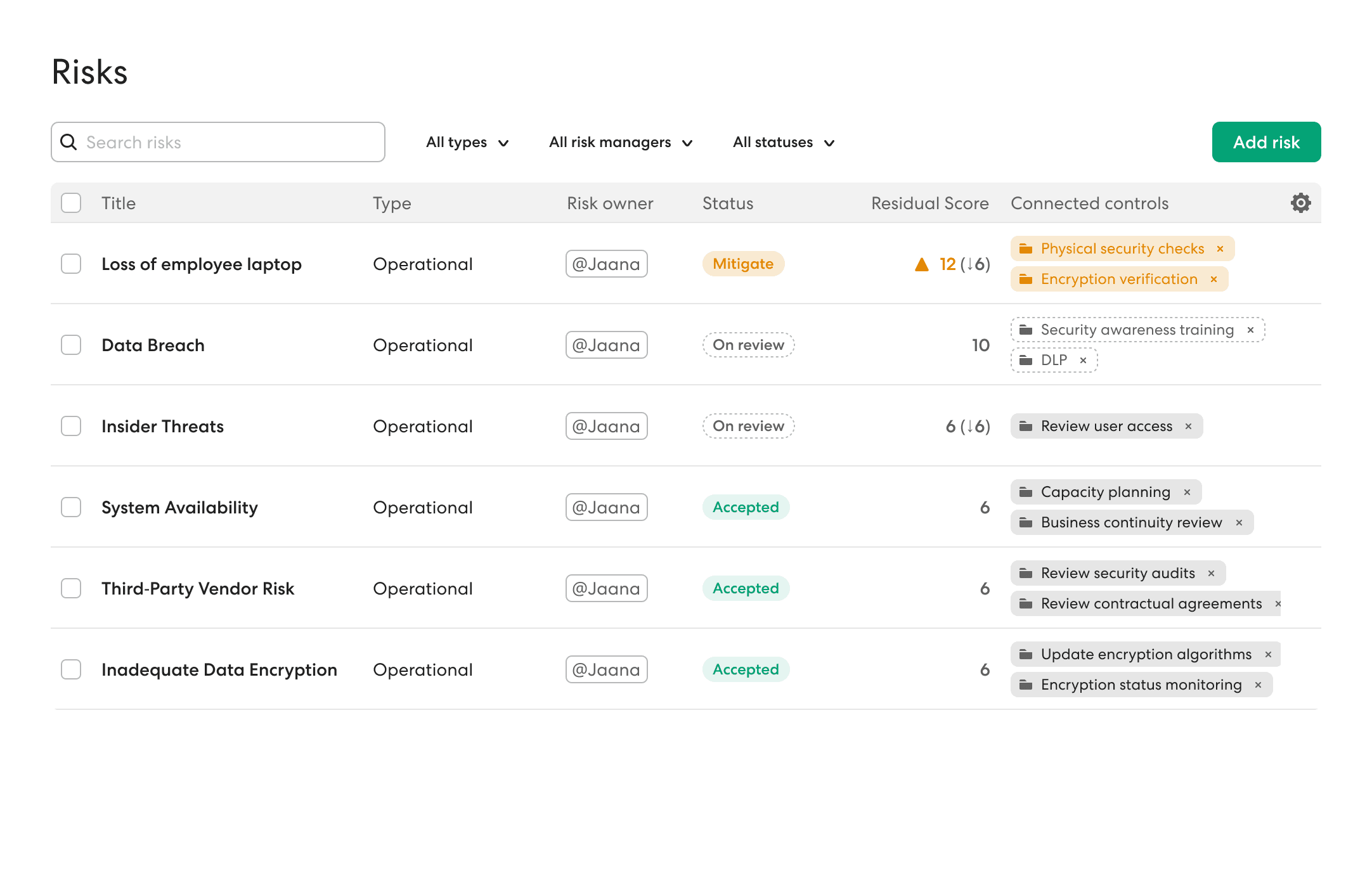
Task: Click the folder icon on Encryption verification
Action: coord(1026,279)
